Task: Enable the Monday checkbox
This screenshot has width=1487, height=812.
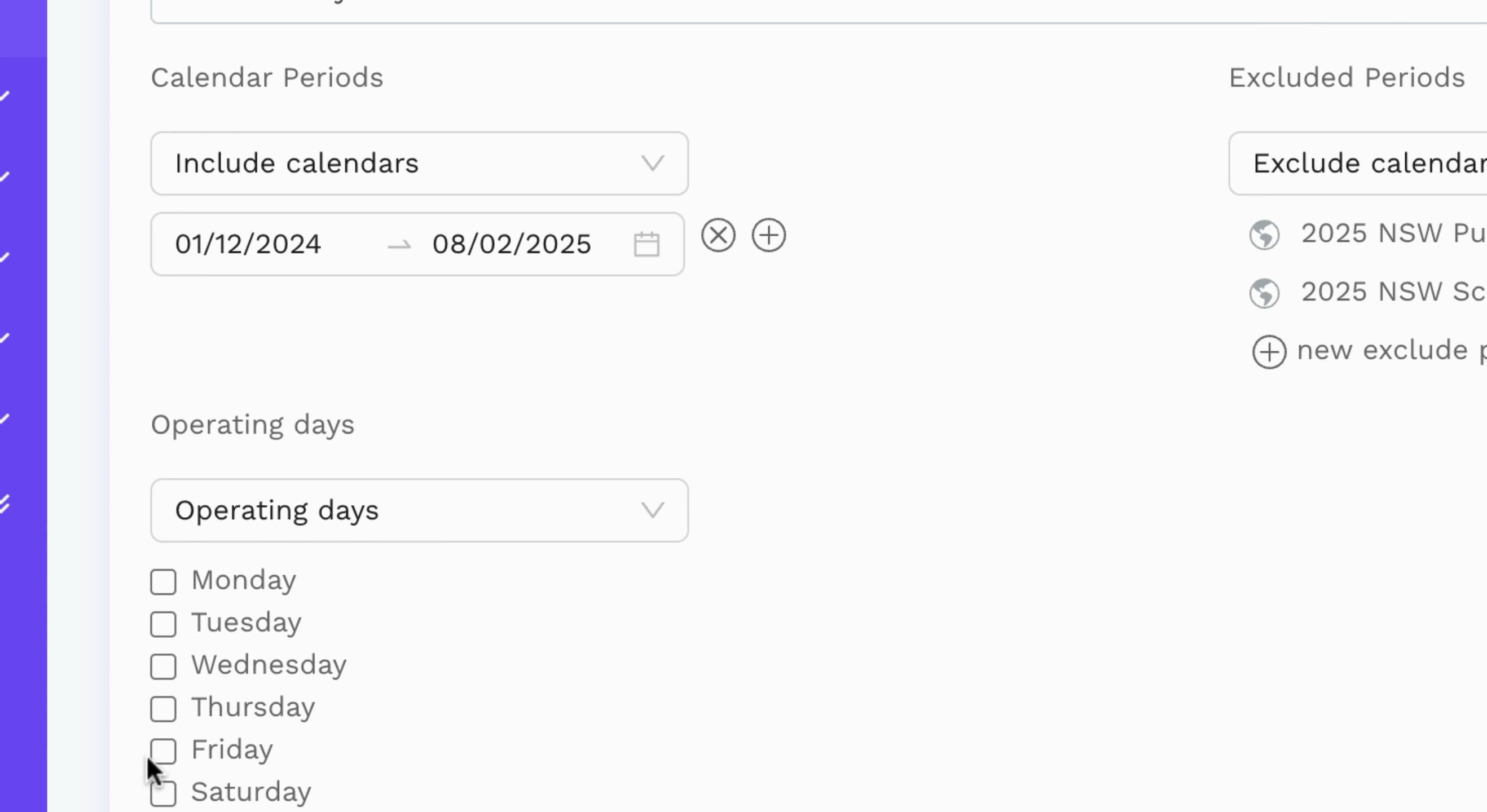Action: coord(164,582)
